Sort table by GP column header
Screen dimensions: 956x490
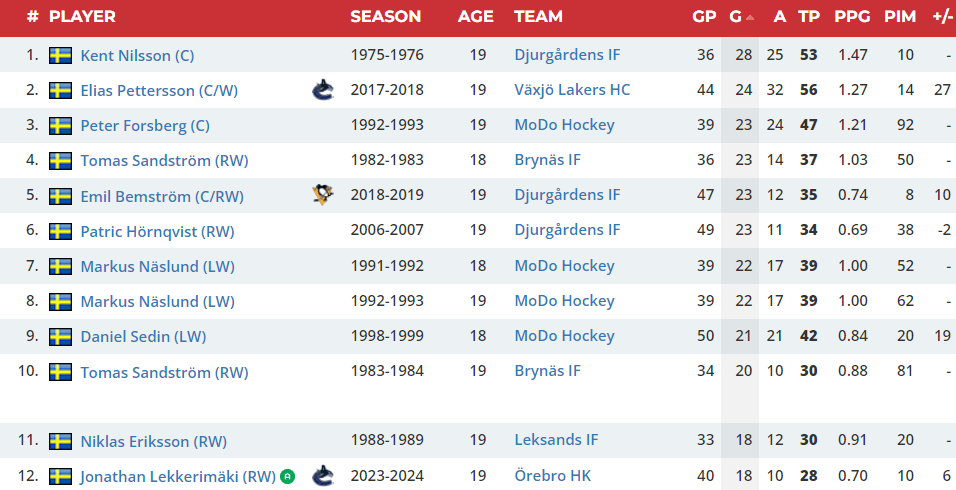pos(704,17)
